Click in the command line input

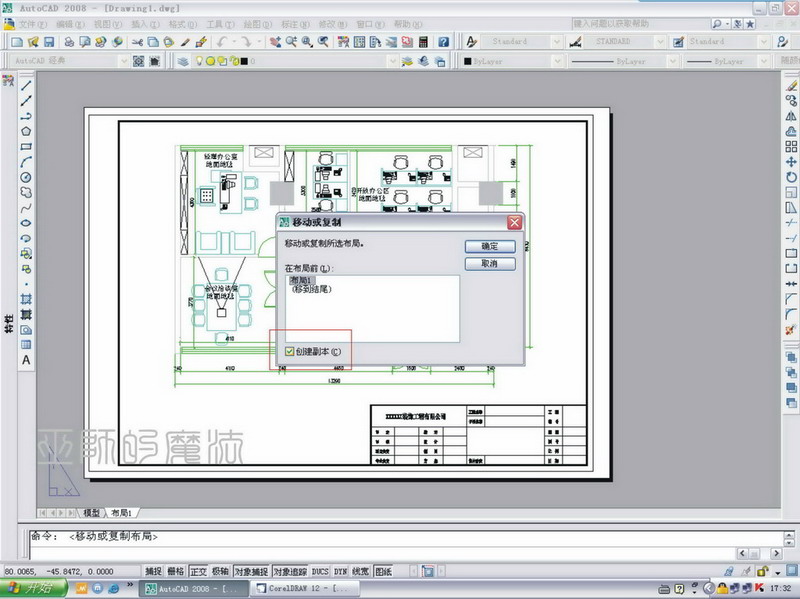(382, 553)
